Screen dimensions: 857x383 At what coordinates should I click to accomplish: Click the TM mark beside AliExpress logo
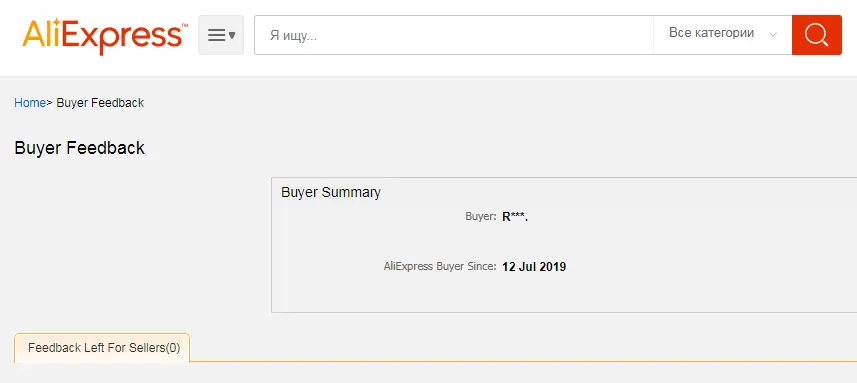[184, 26]
